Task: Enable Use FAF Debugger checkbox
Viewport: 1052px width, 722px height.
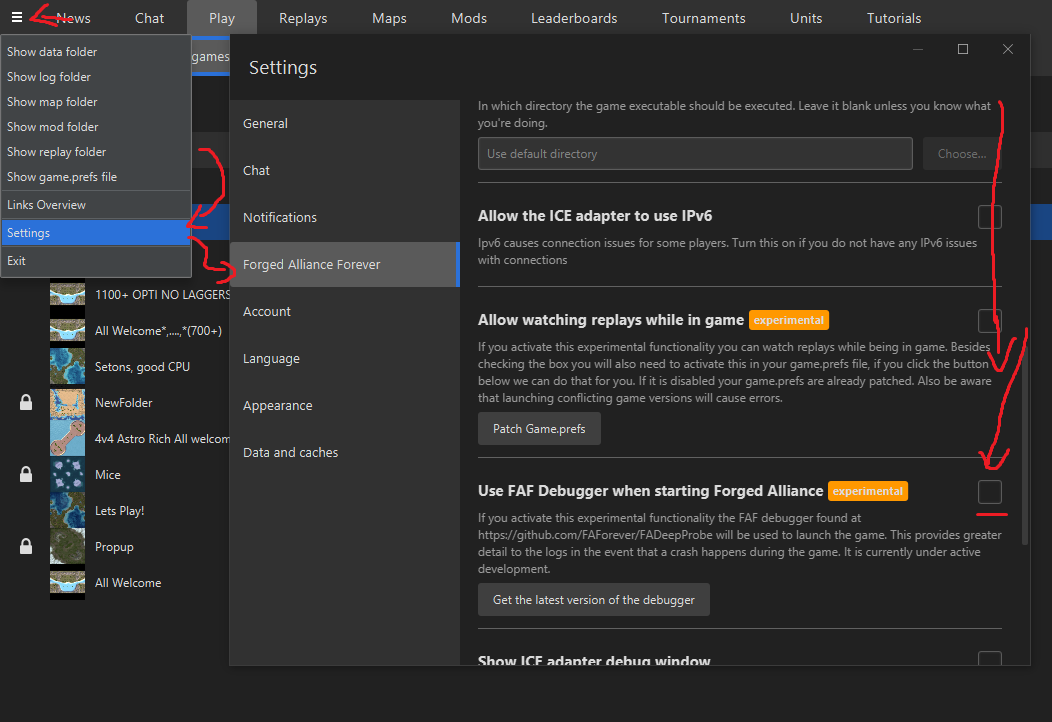Action: click(990, 492)
